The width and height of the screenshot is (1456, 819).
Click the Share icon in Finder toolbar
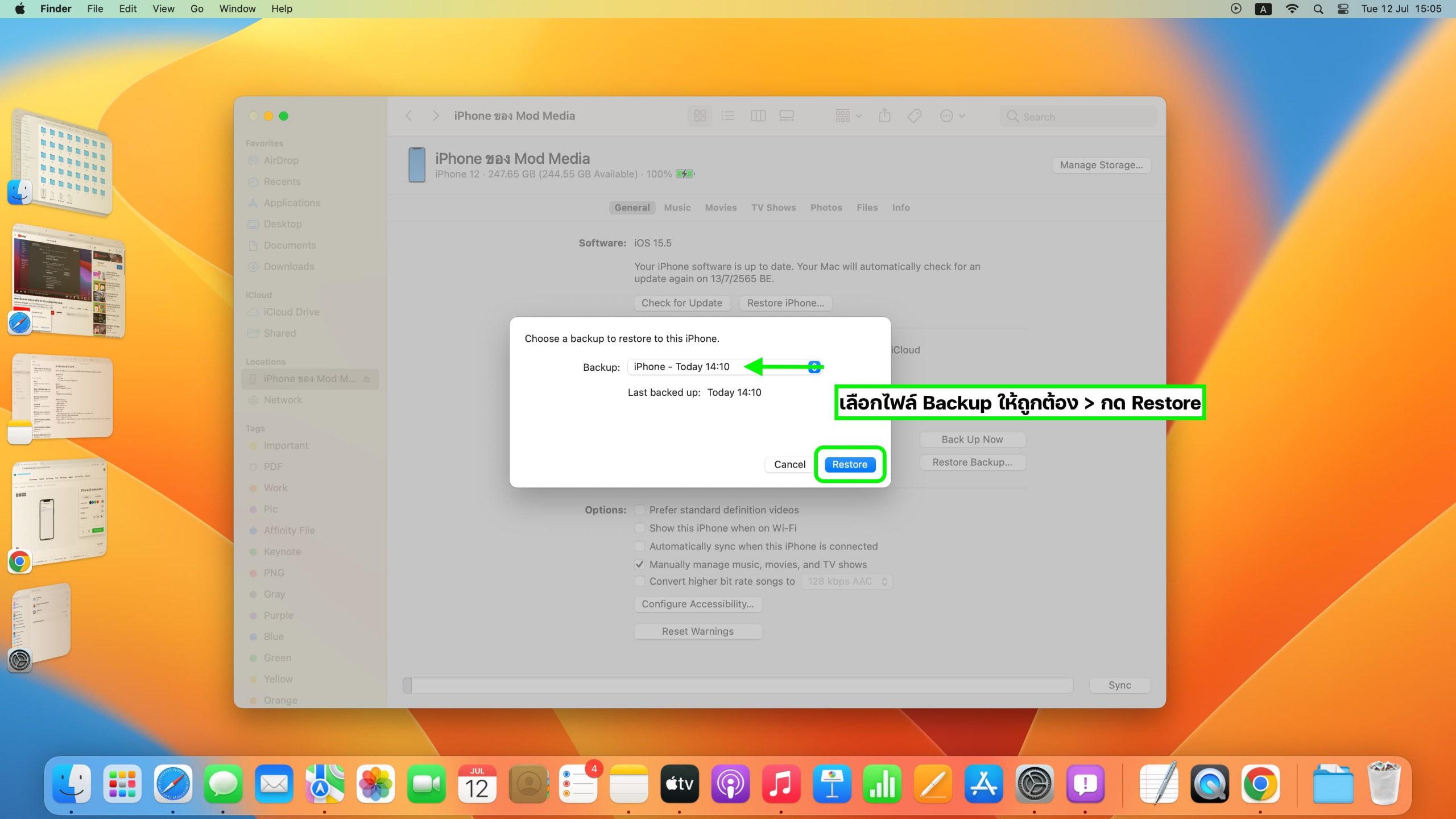(x=884, y=116)
